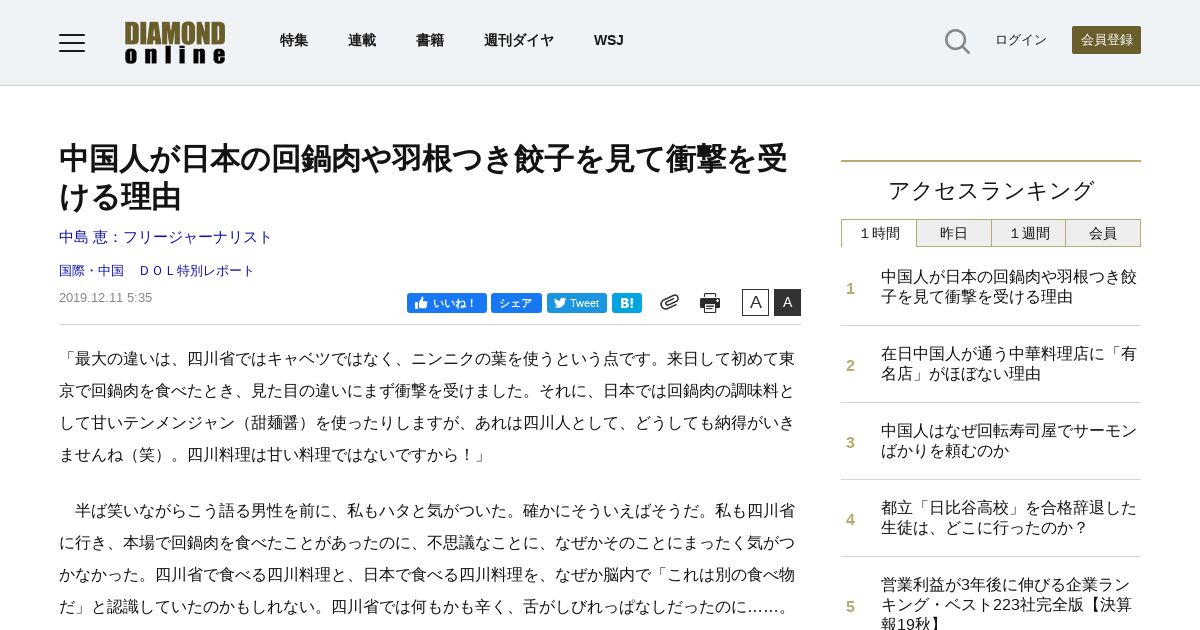Bookmark the article with the Hatena B! button
The height and width of the screenshot is (630, 1200).
tap(627, 303)
